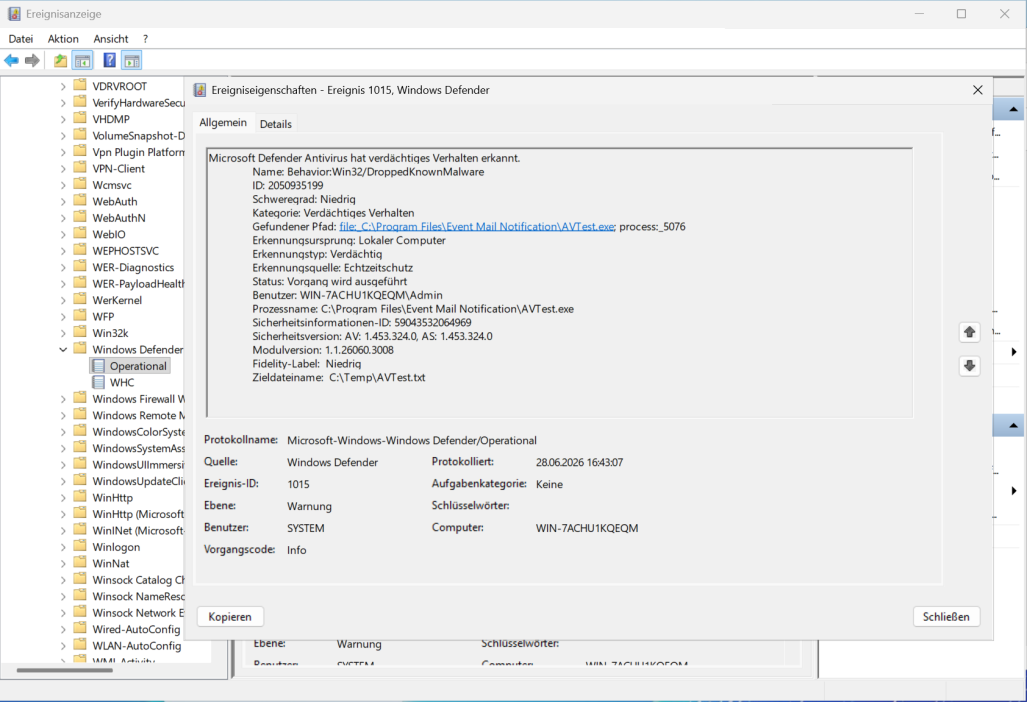Screen dimensions: 1027x702
Task: Expand upper action pane submenu arrow
Action: tap(1014, 352)
